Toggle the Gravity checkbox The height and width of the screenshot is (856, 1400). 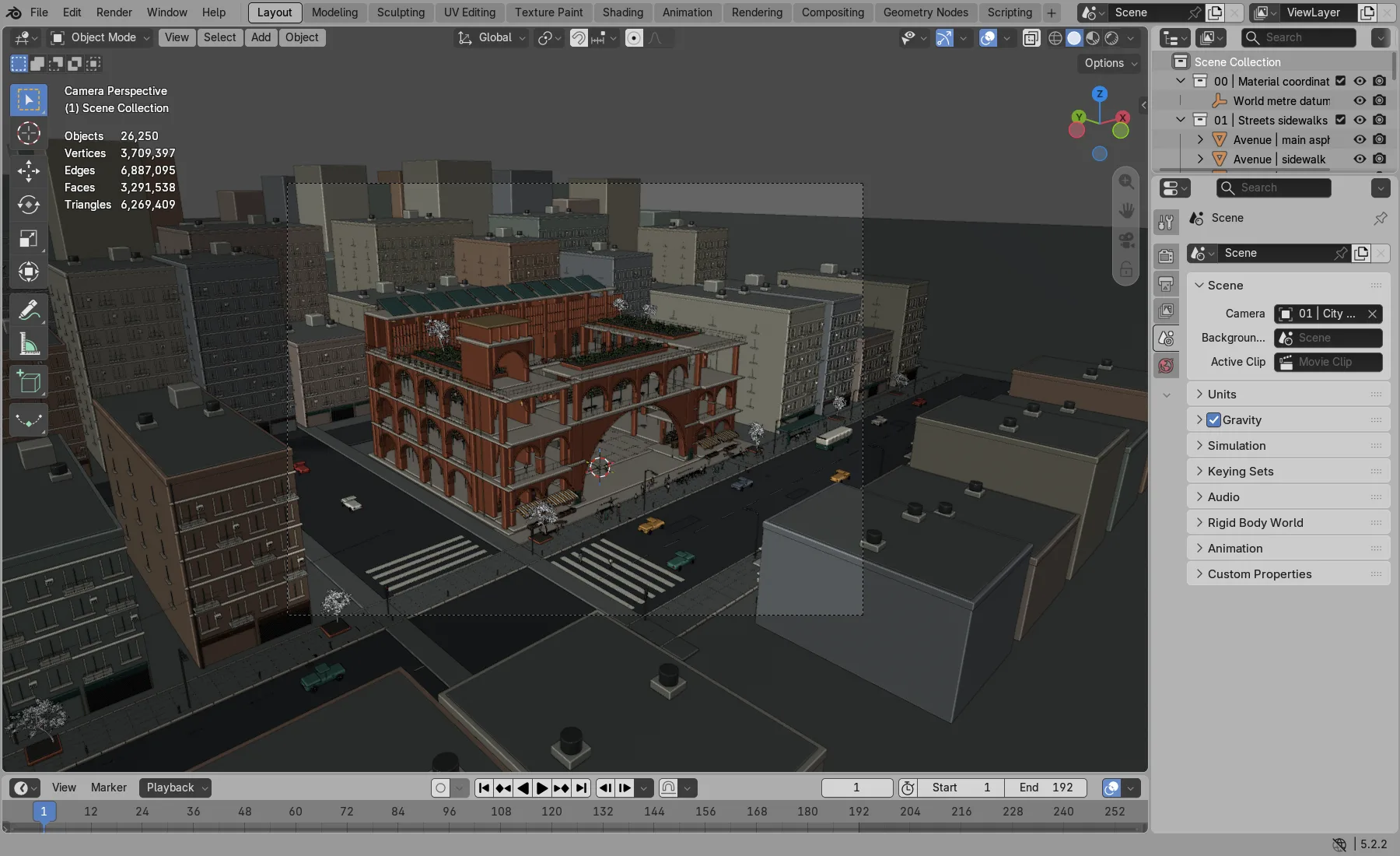[1214, 420]
